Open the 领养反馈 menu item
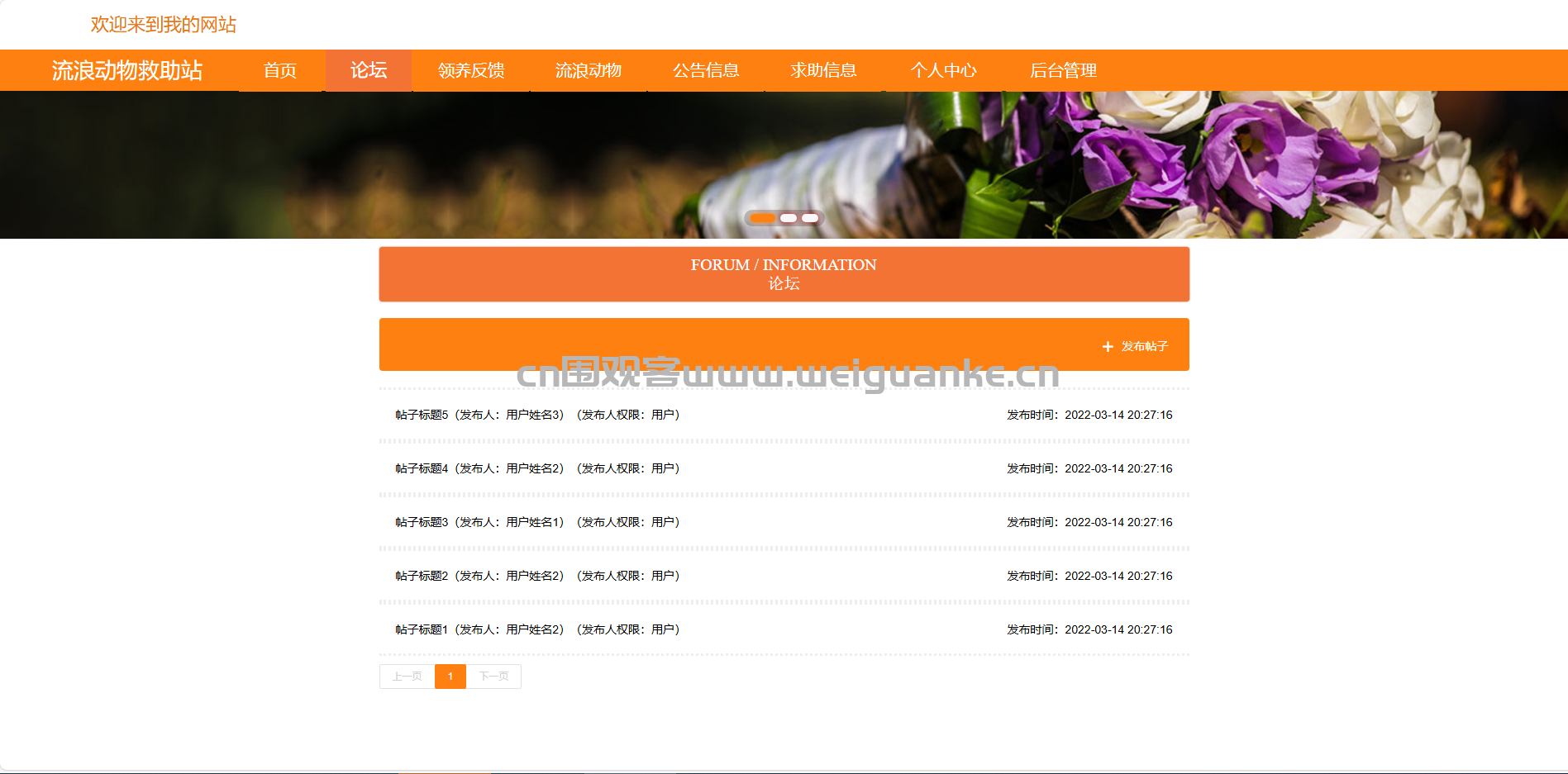This screenshot has width=1568, height=774. point(471,70)
